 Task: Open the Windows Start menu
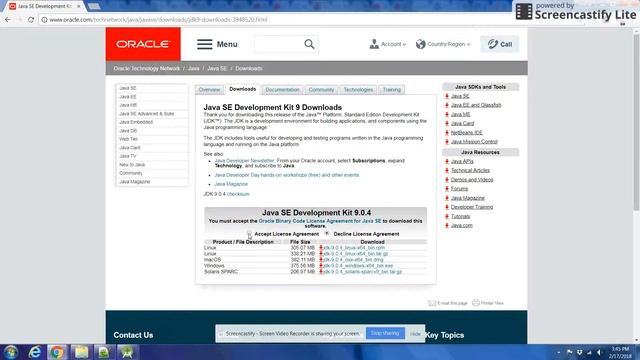pyautogui.click(x=11, y=352)
